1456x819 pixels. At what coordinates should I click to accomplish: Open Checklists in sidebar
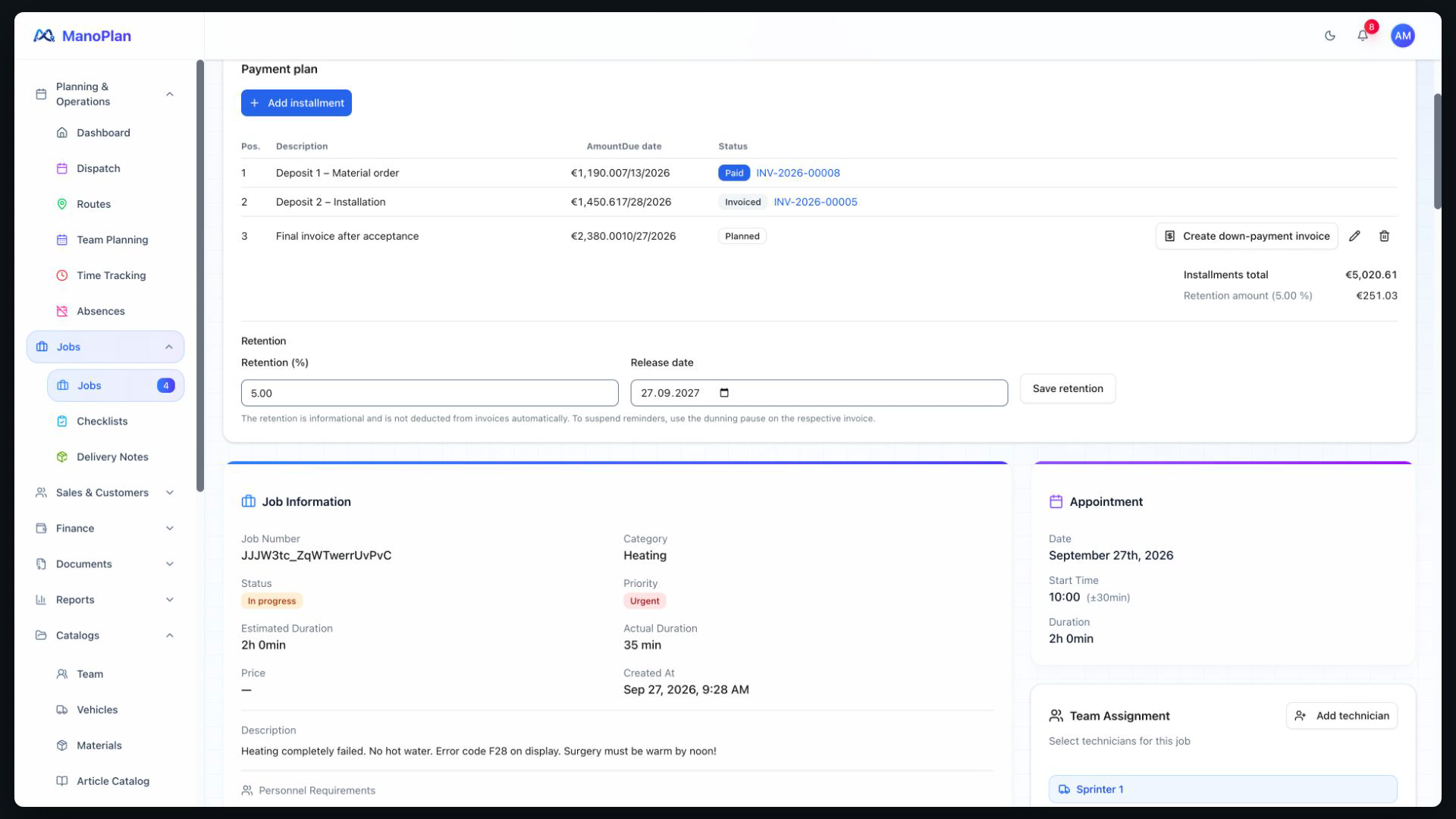click(x=102, y=421)
